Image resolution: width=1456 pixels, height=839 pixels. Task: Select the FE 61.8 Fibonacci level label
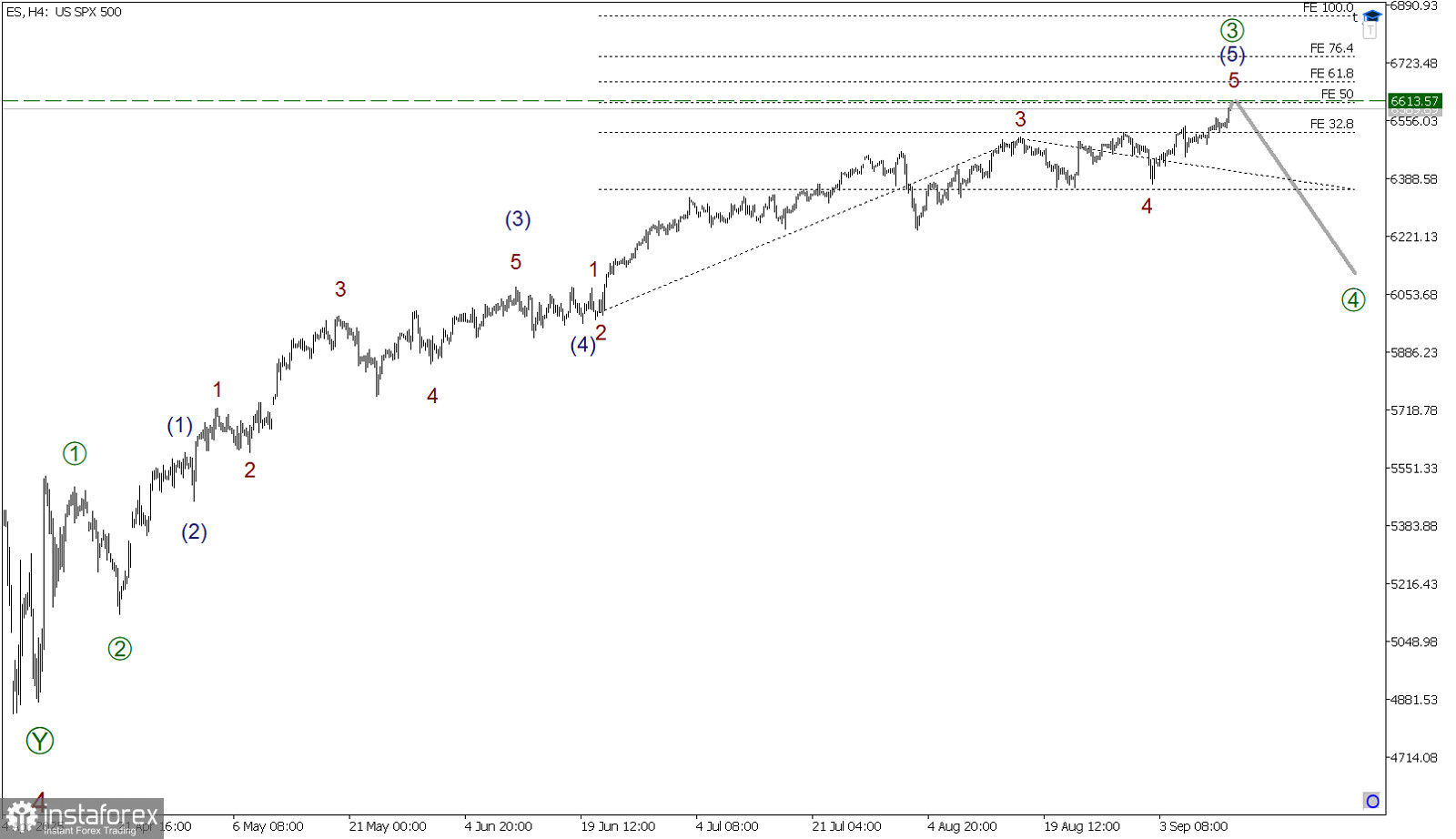(1331, 74)
